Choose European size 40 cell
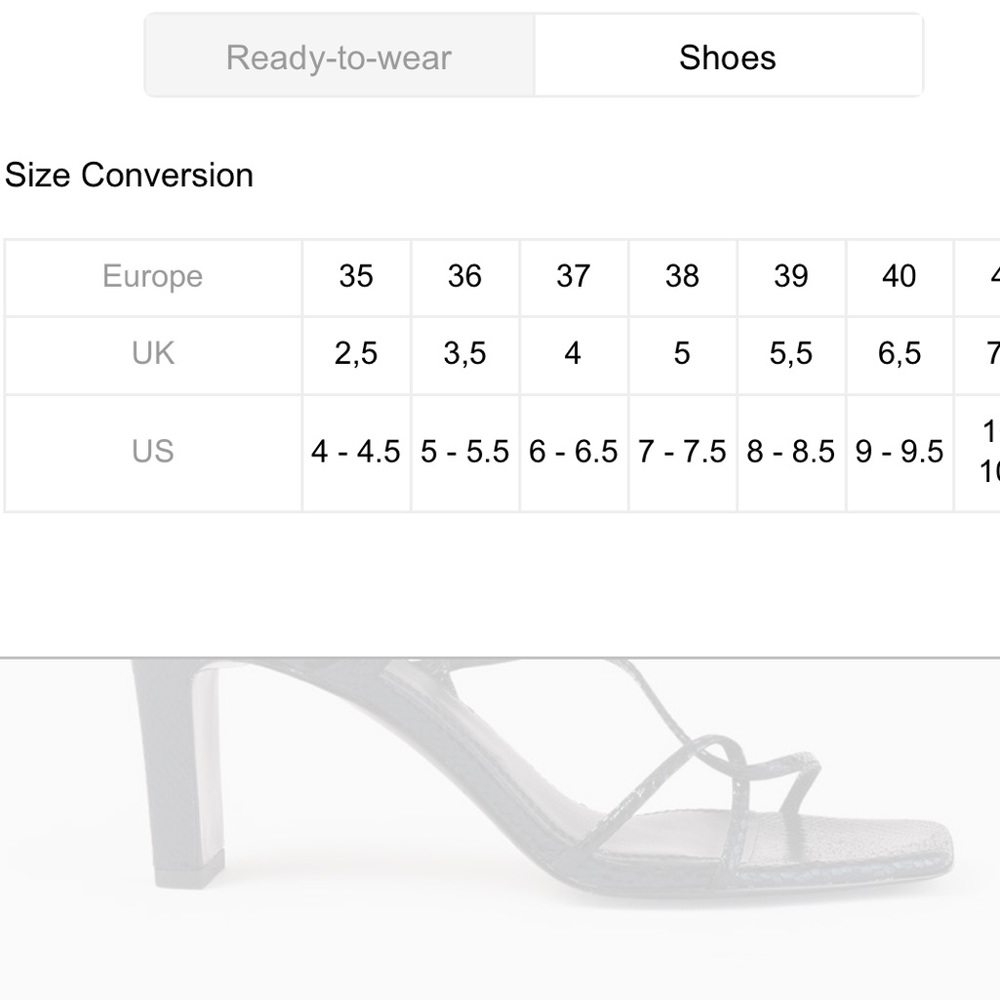Viewport: 1000px width, 1000px height. click(x=899, y=276)
